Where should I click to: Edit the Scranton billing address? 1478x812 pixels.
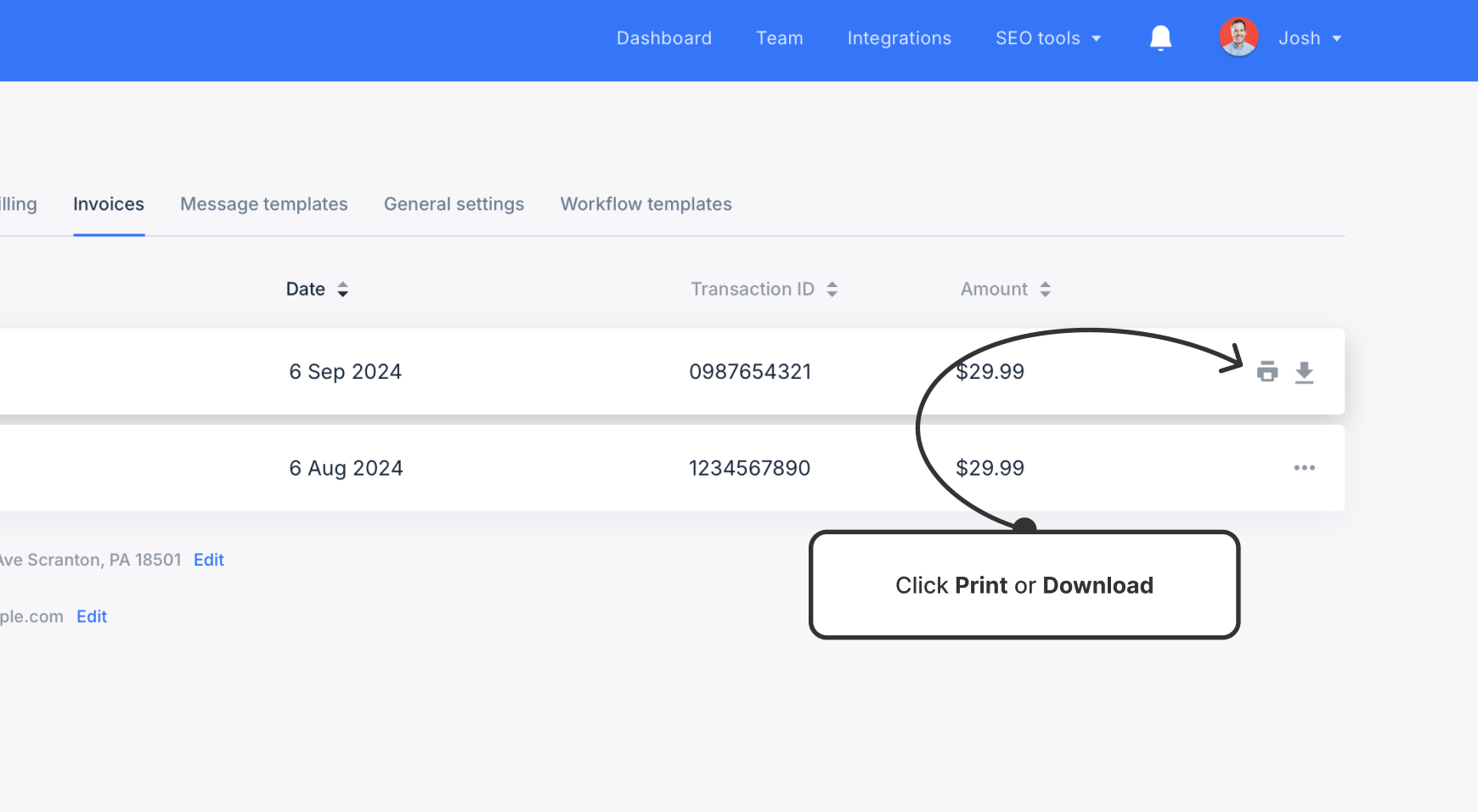pos(208,560)
